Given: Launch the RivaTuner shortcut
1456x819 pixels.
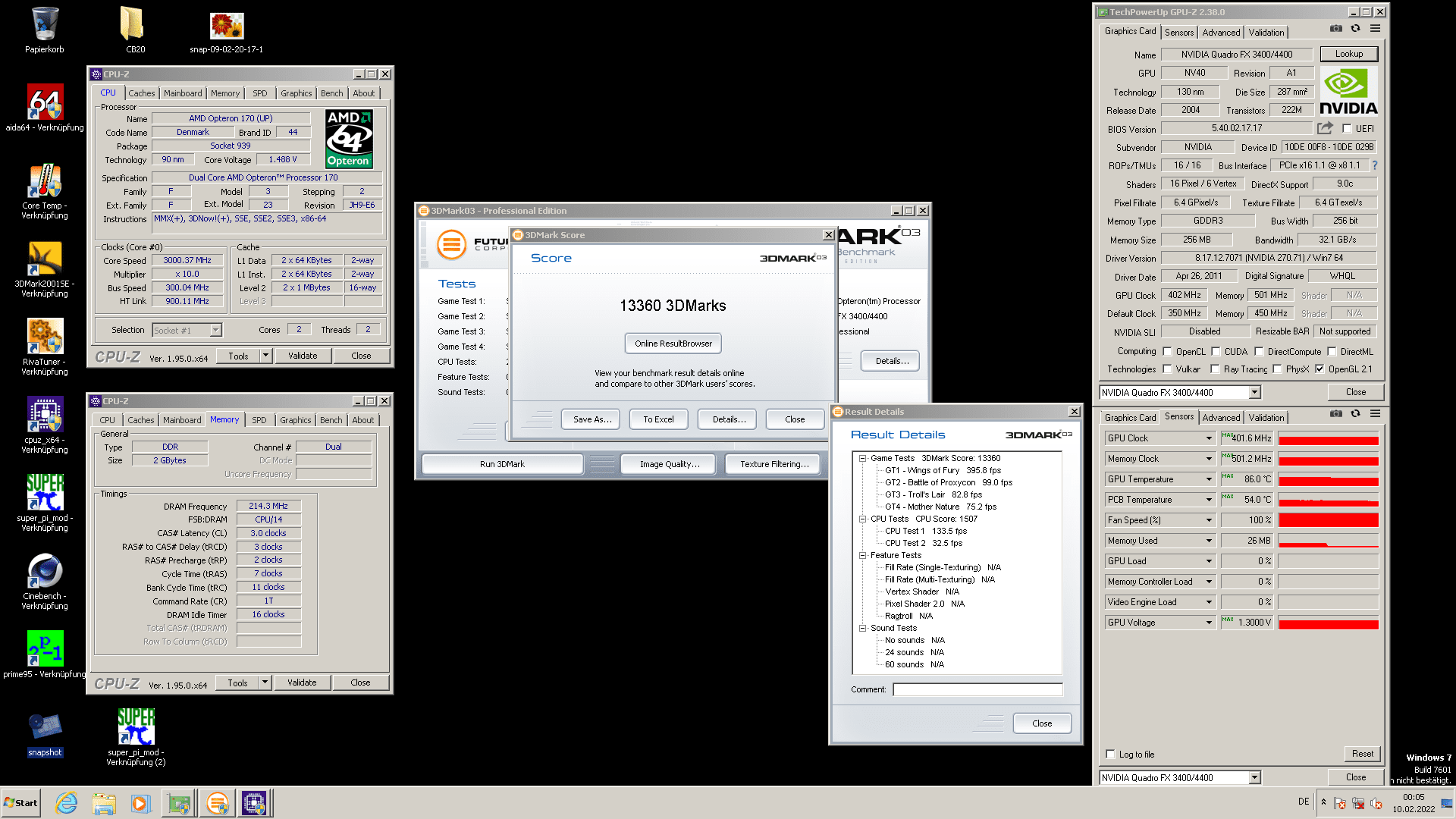Looking at the screenshot, I should pos(45,347).
